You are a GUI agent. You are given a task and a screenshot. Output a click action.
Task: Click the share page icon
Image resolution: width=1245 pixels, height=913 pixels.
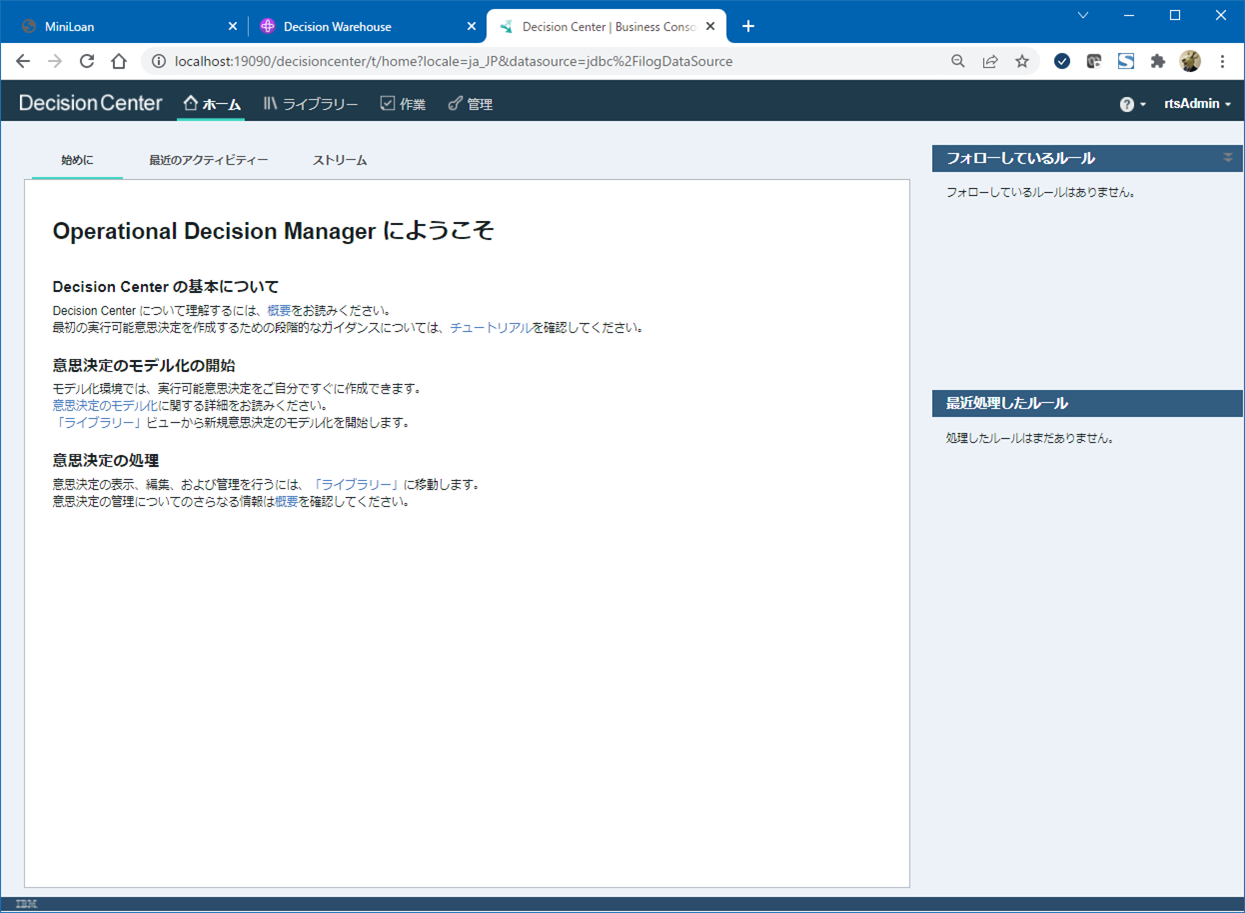[x=990, y=61]
